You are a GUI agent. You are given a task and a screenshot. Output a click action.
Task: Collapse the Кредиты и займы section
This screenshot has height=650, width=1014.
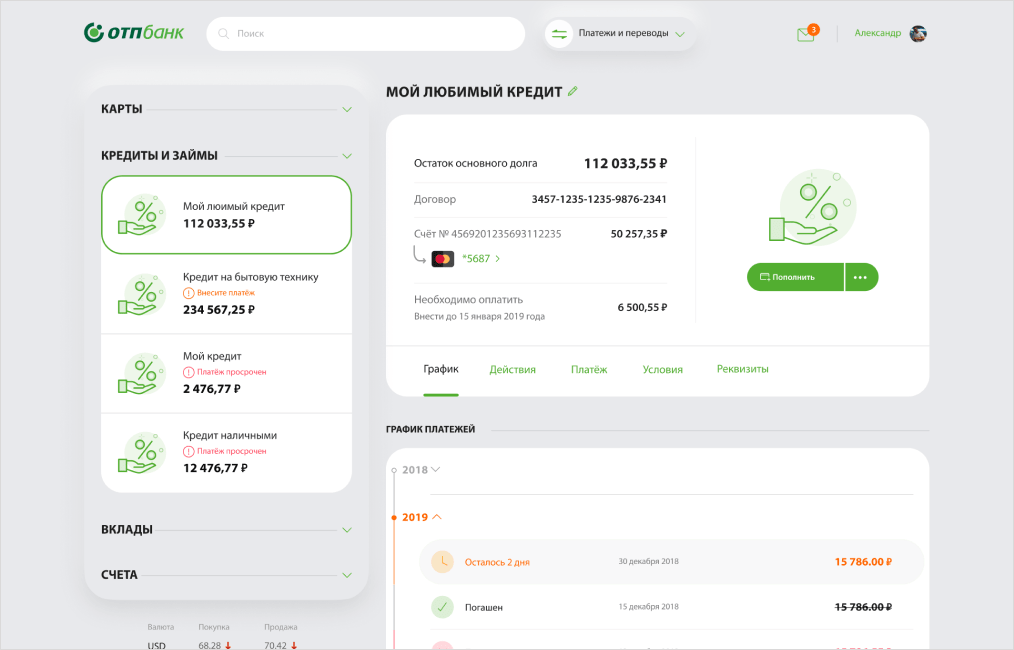[347, 156]
